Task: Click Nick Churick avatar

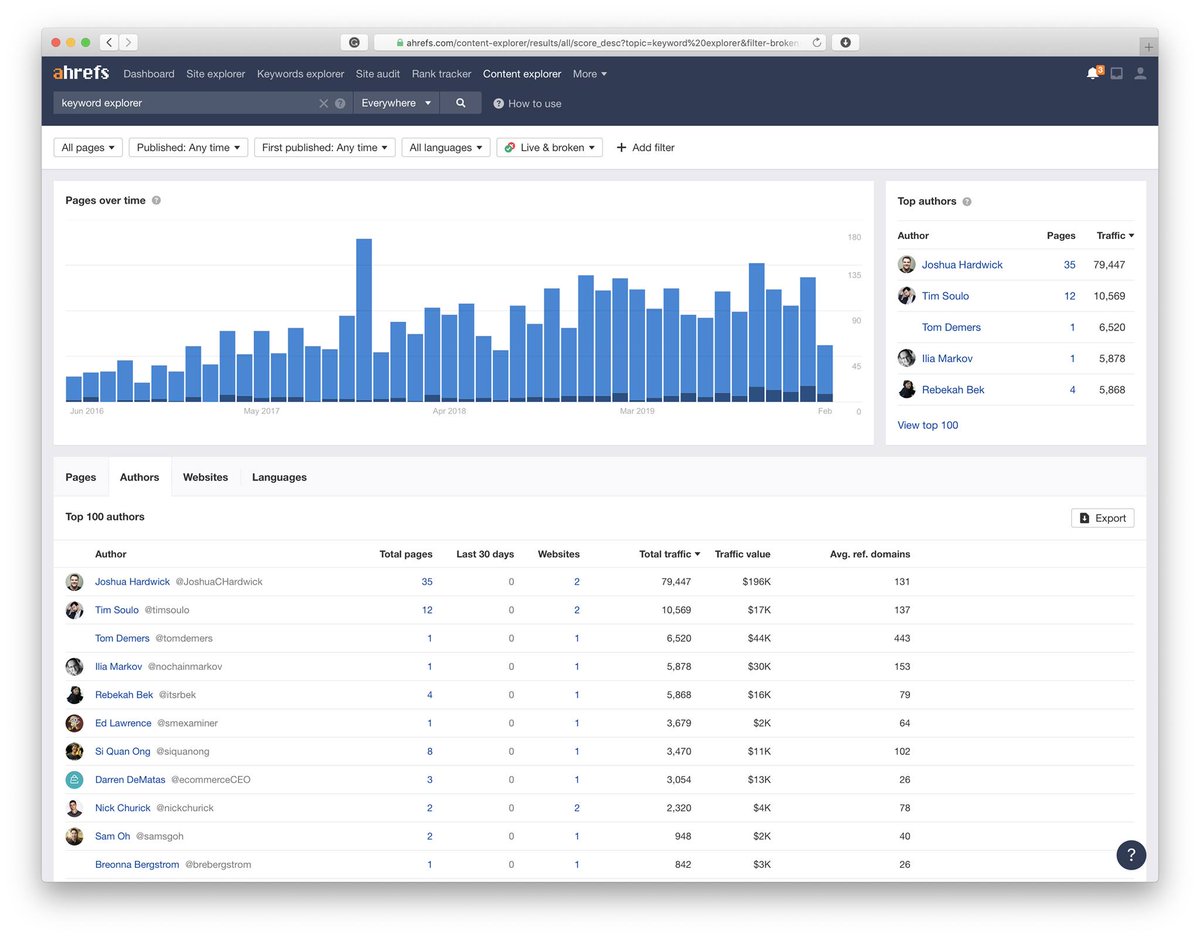Action: pos(75,808)
